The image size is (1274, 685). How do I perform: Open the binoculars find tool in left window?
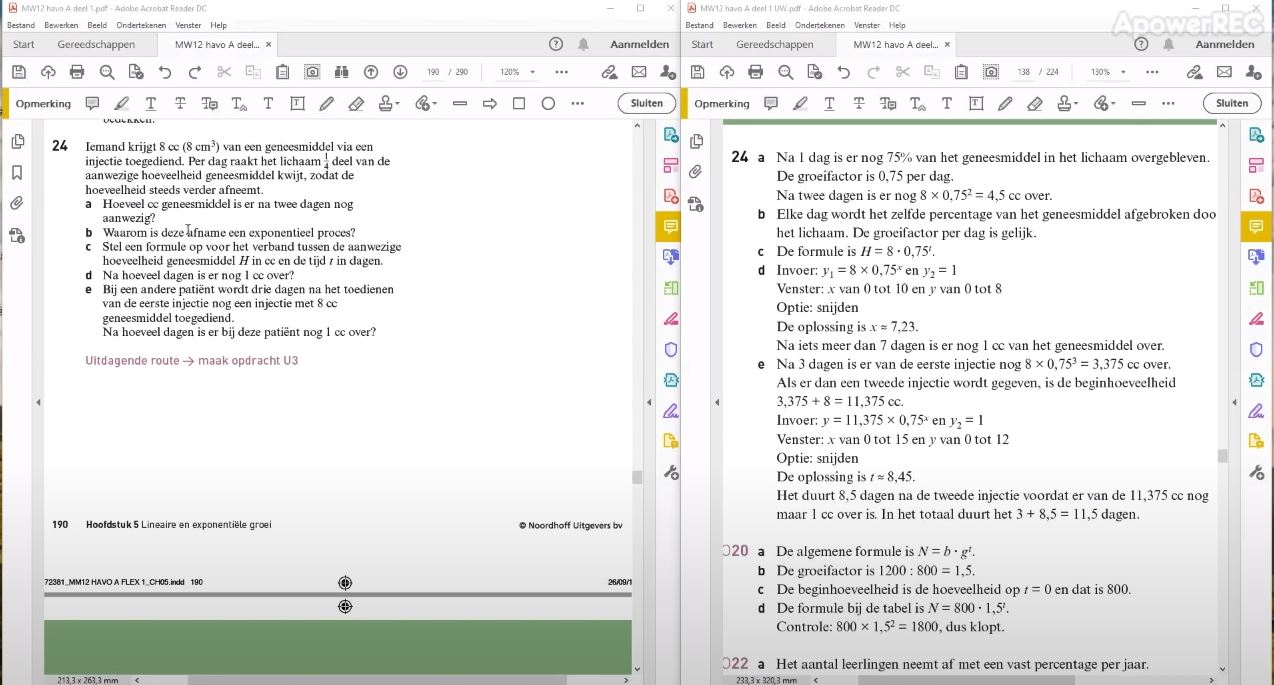coord(341,72)
